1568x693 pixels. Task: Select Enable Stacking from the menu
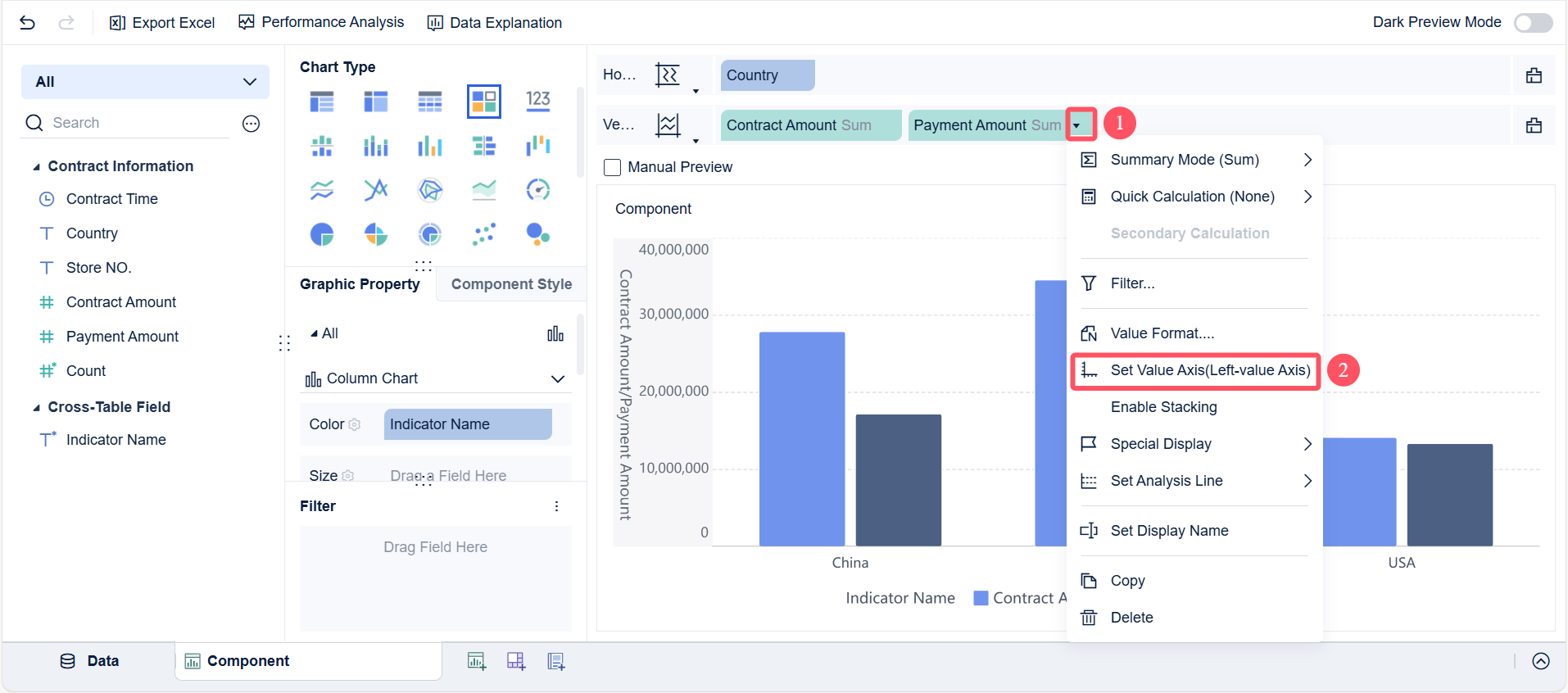[x=1164, y=407]
